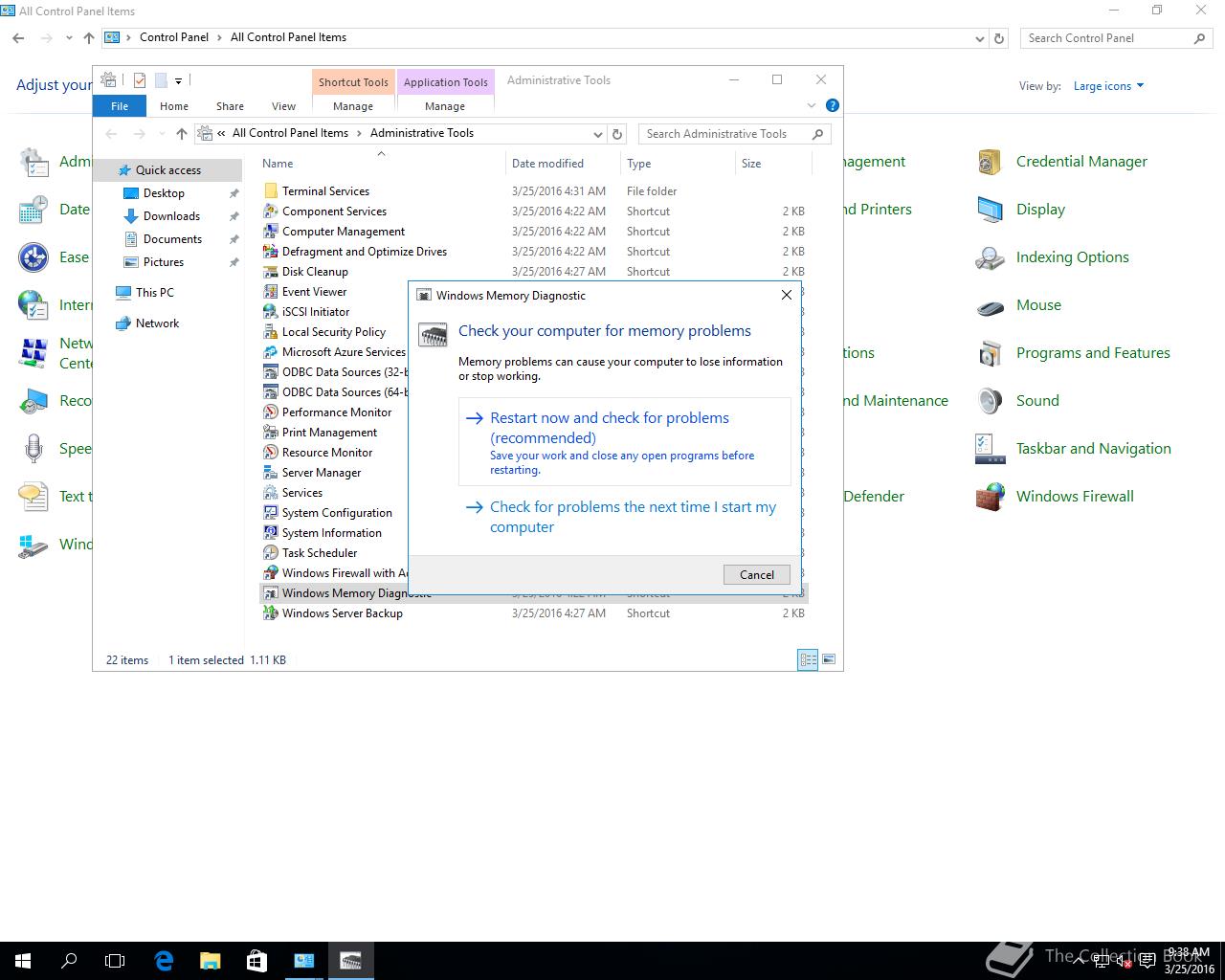Open the Display icon in Control Panel
1225x980 pixels.
[x=990, y=210]
